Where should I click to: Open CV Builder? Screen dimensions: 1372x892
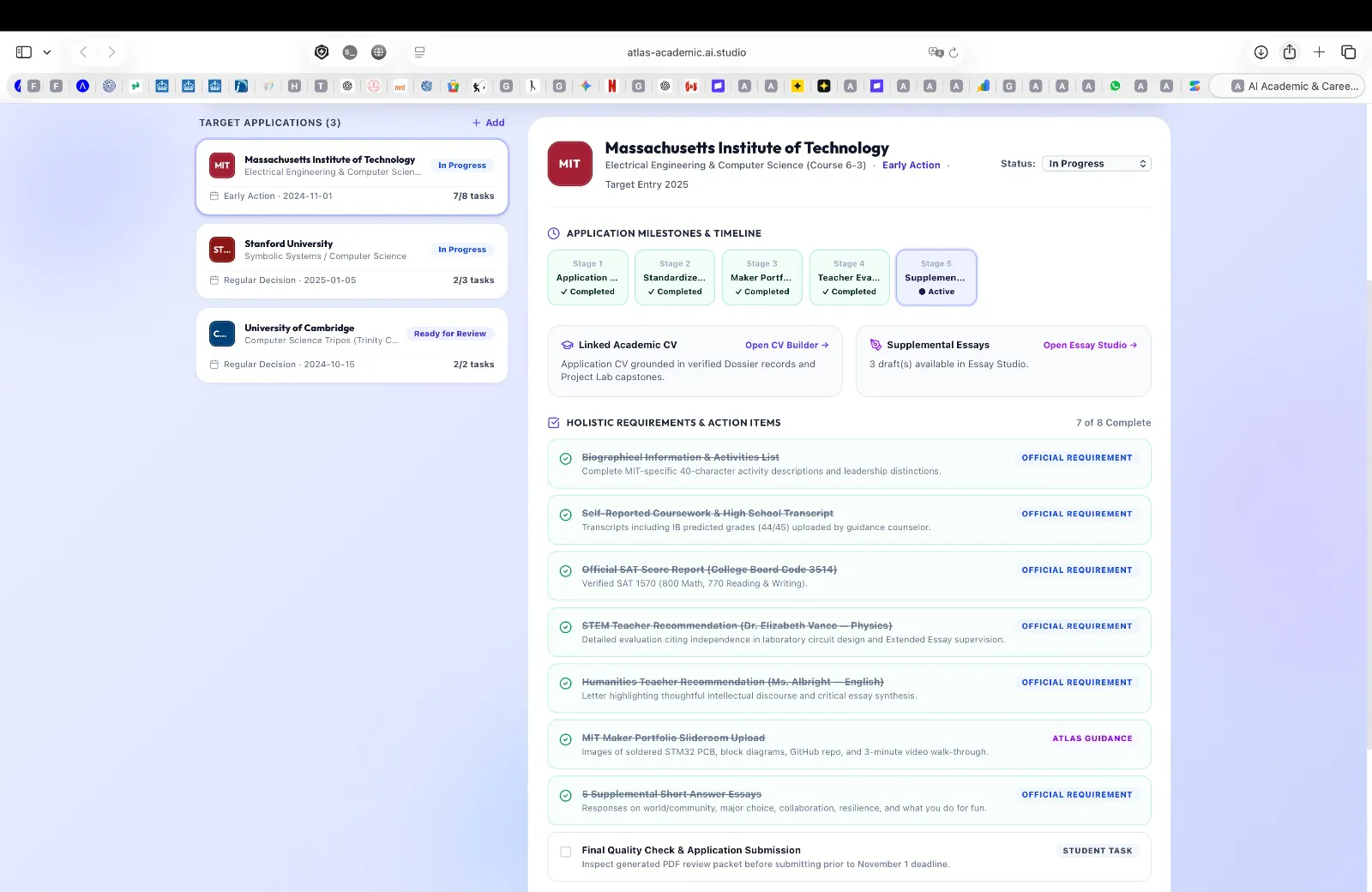coord(786,346)
